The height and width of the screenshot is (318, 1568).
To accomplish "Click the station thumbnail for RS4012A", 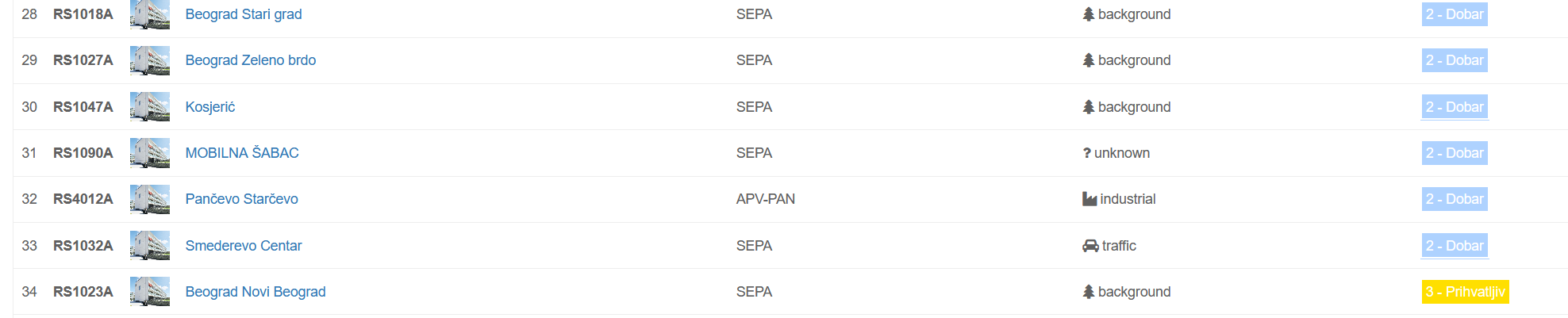I will click(x=149, y=199).
